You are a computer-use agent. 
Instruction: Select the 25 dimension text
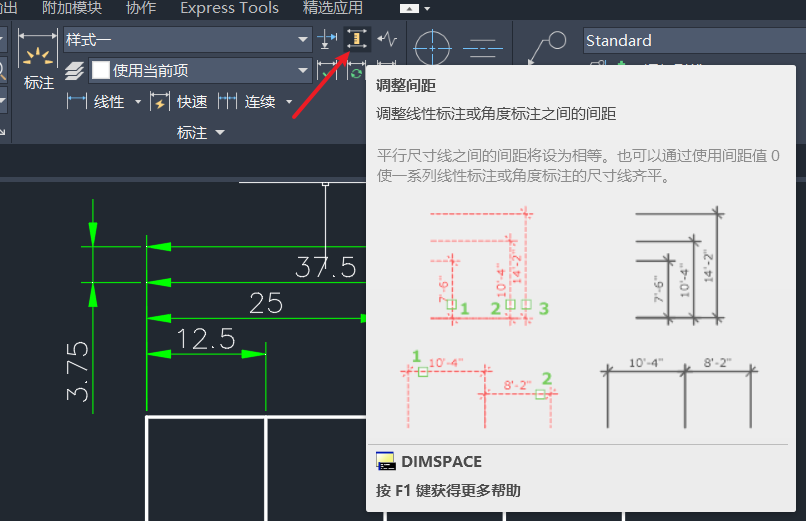coord(266,303)
